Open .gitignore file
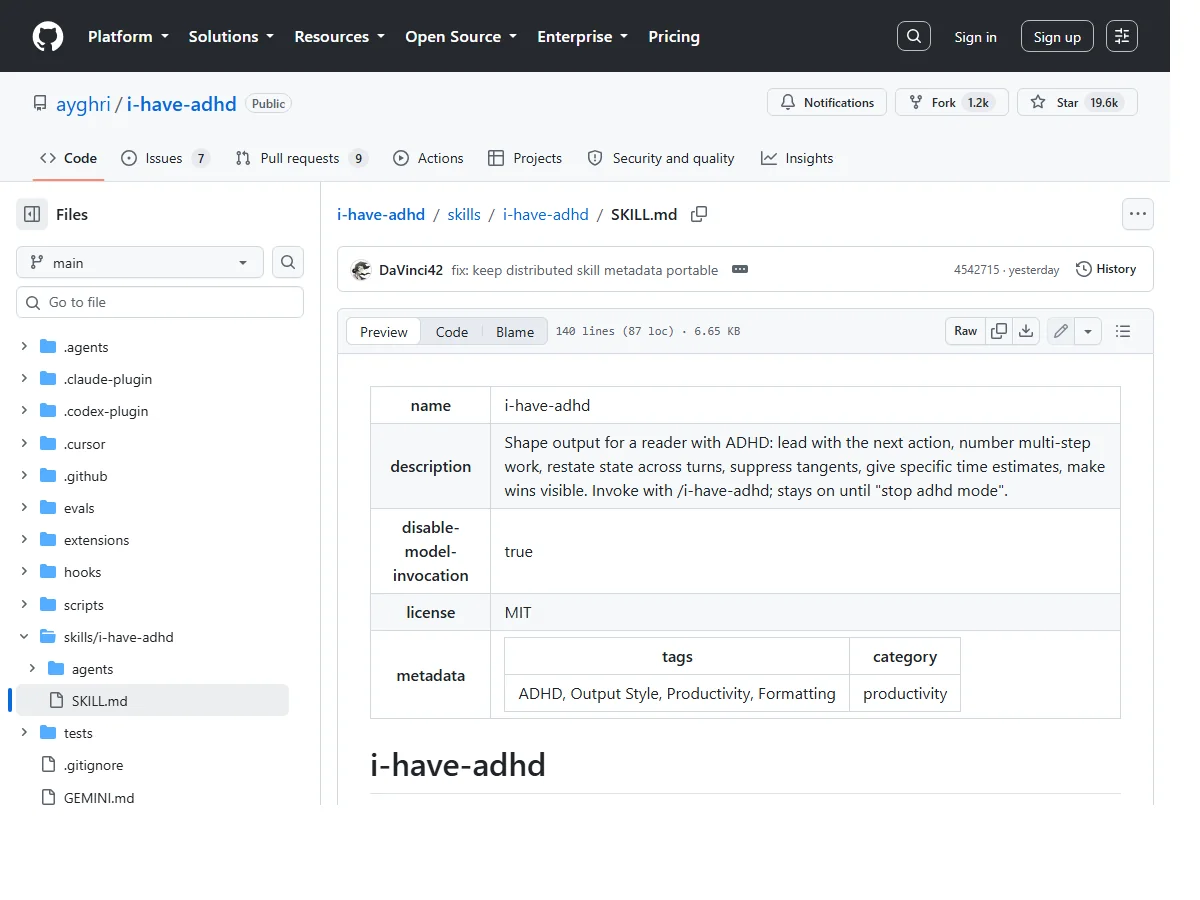This screenshot has width=1200, height=900. [93, 765]
